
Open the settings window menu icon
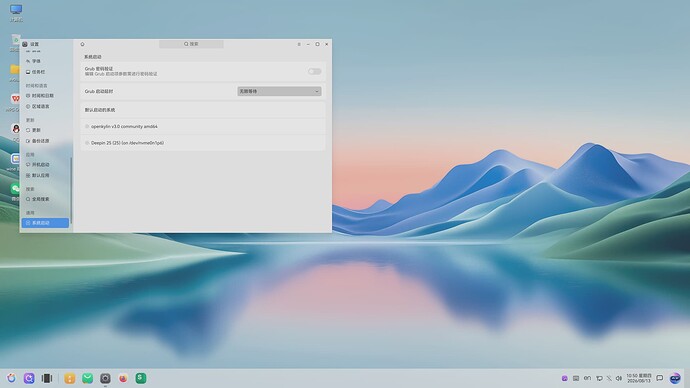click(299, 44)
